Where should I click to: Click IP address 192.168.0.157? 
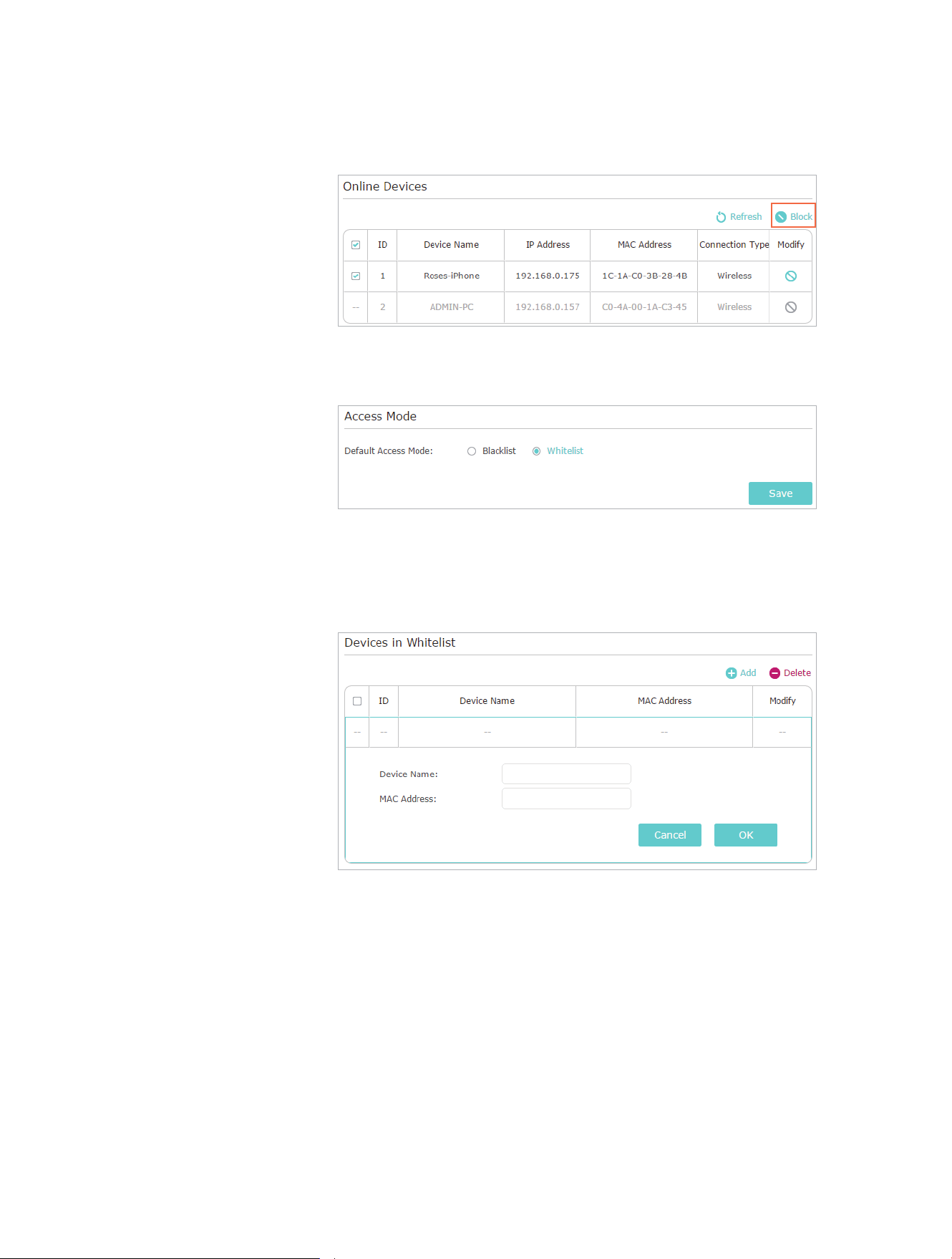point(548,307)
